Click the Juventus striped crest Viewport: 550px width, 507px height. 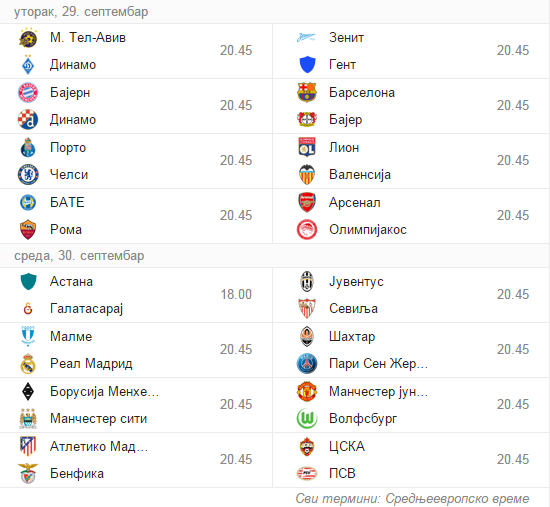[x=307, y=281]
